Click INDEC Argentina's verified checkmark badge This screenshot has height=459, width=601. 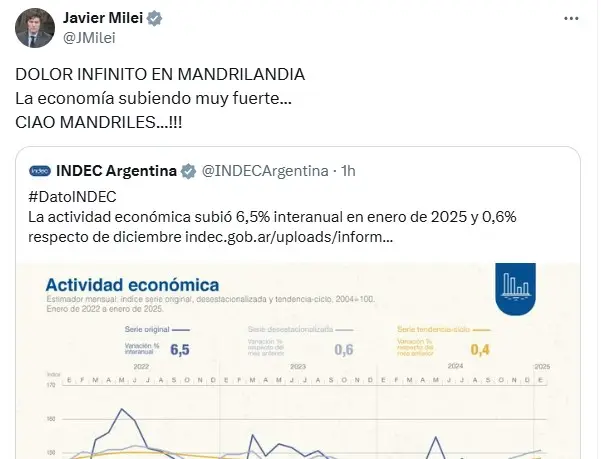[x=188, y=171]
